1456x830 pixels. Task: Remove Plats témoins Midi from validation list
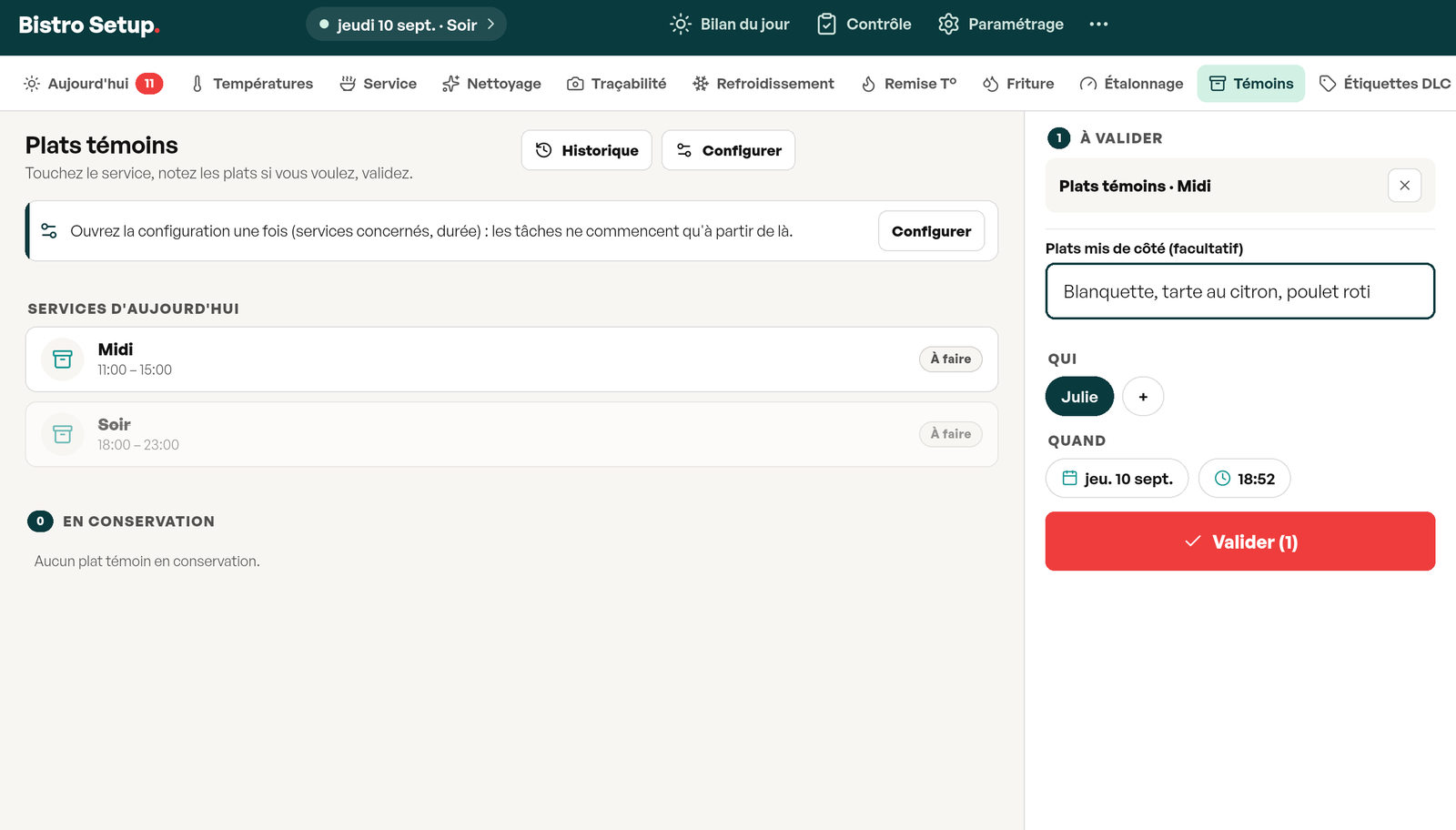tap(1405, 186)
